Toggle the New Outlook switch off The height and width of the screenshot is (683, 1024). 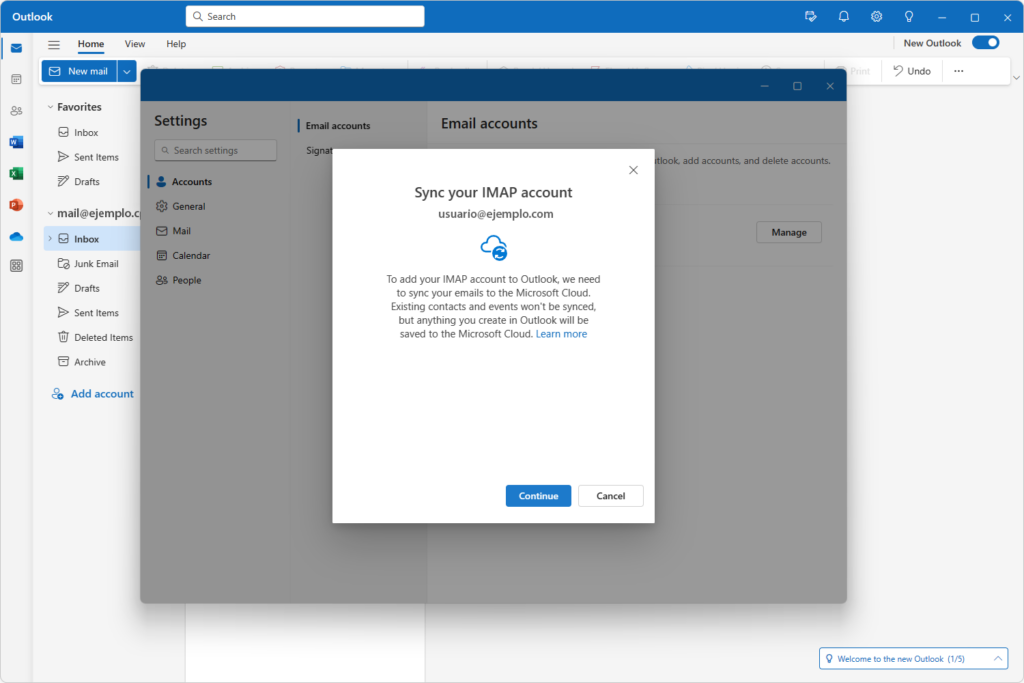pyautogui.click(x=985, y=43)
